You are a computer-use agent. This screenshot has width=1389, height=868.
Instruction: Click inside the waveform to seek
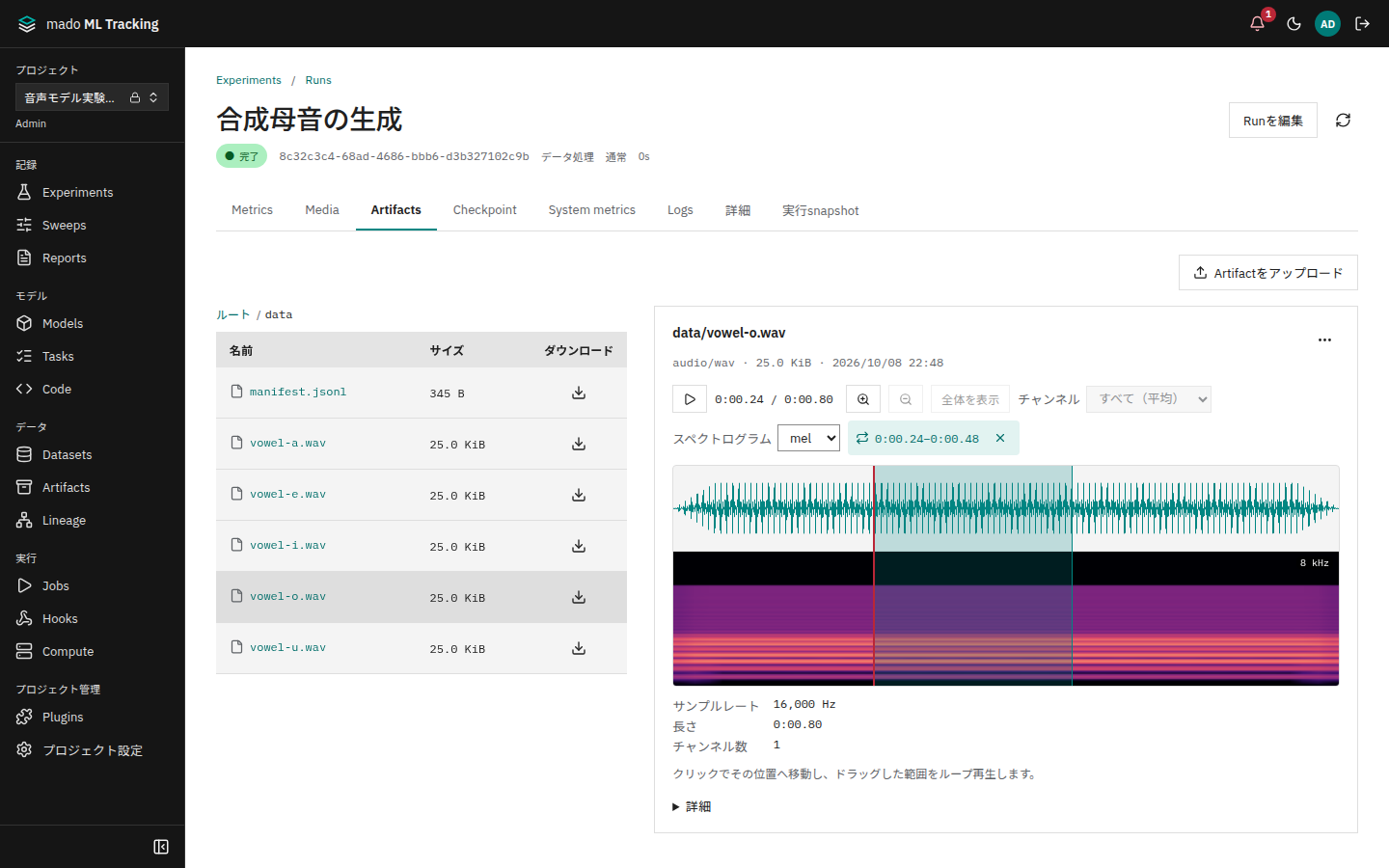[1005, 508]
